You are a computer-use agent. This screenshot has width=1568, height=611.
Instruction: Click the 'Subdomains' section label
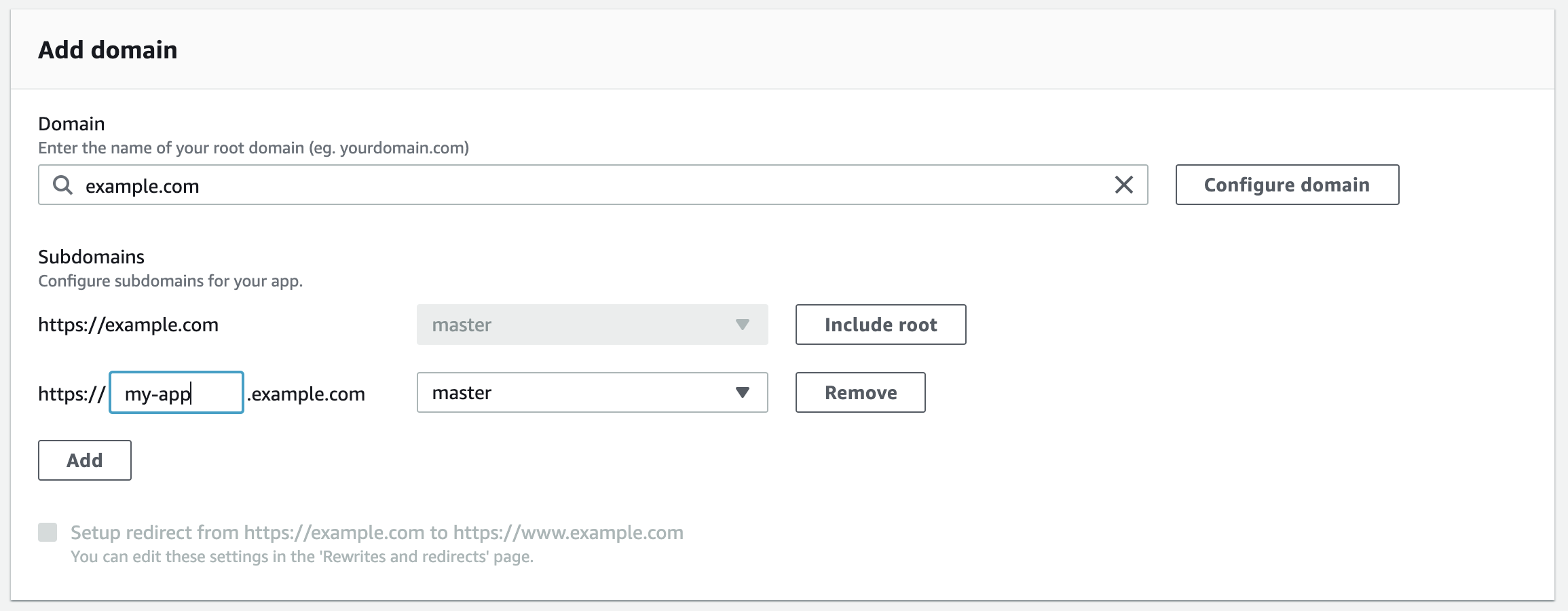click(91, 257)
